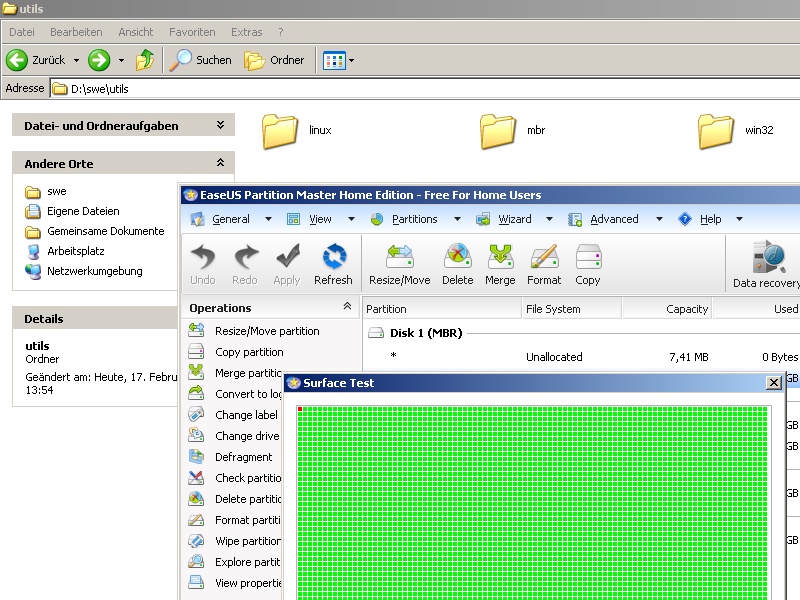Choose Merge partition in the Operations list
Viewport: 800px width, 600px height.
click(x=235, y=373)
